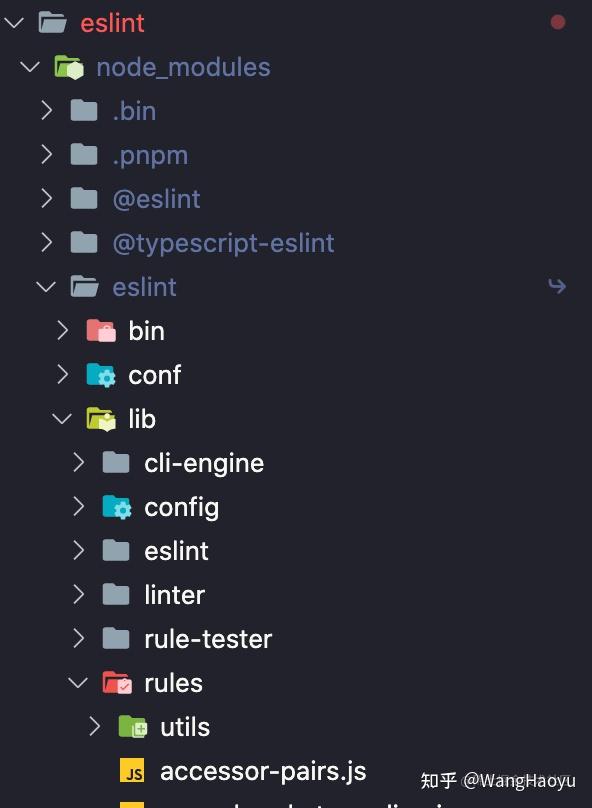
Task: Click the red rules folder icon
Action: pos(118,682)
